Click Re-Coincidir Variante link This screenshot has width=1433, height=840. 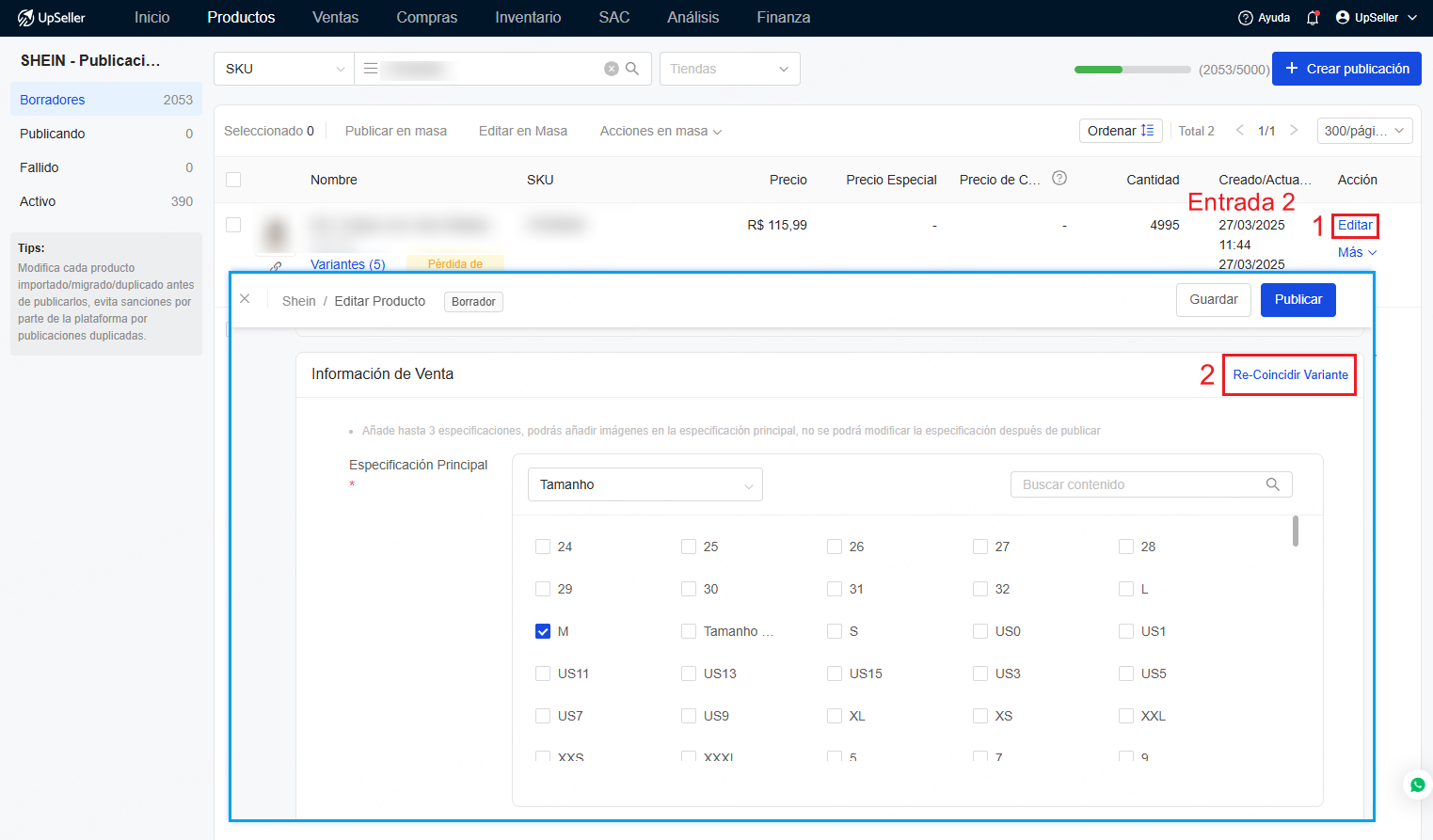(x=1291, y=374)
